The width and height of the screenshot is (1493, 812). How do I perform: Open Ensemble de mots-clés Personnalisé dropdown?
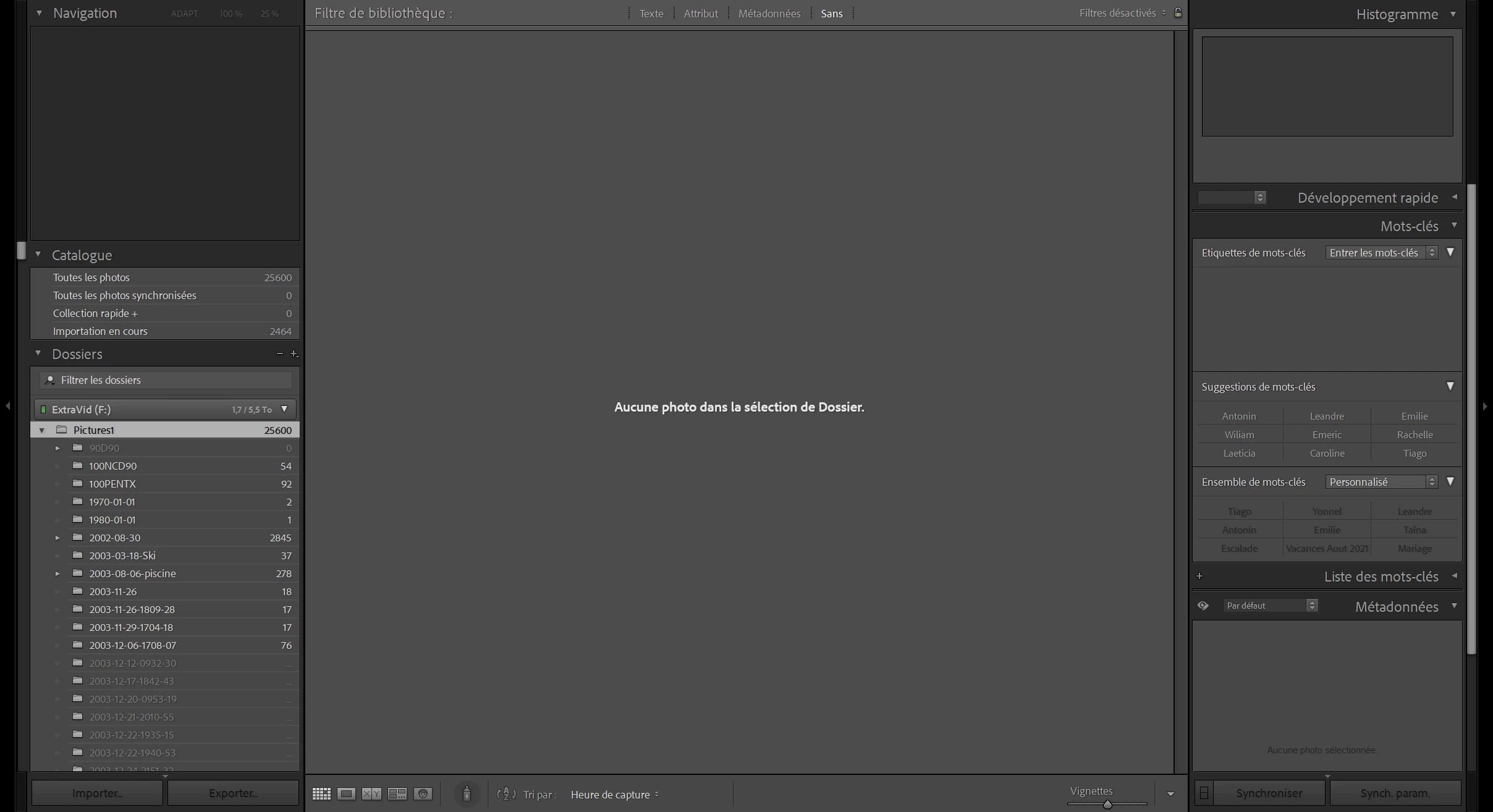tap(1381, 482)
